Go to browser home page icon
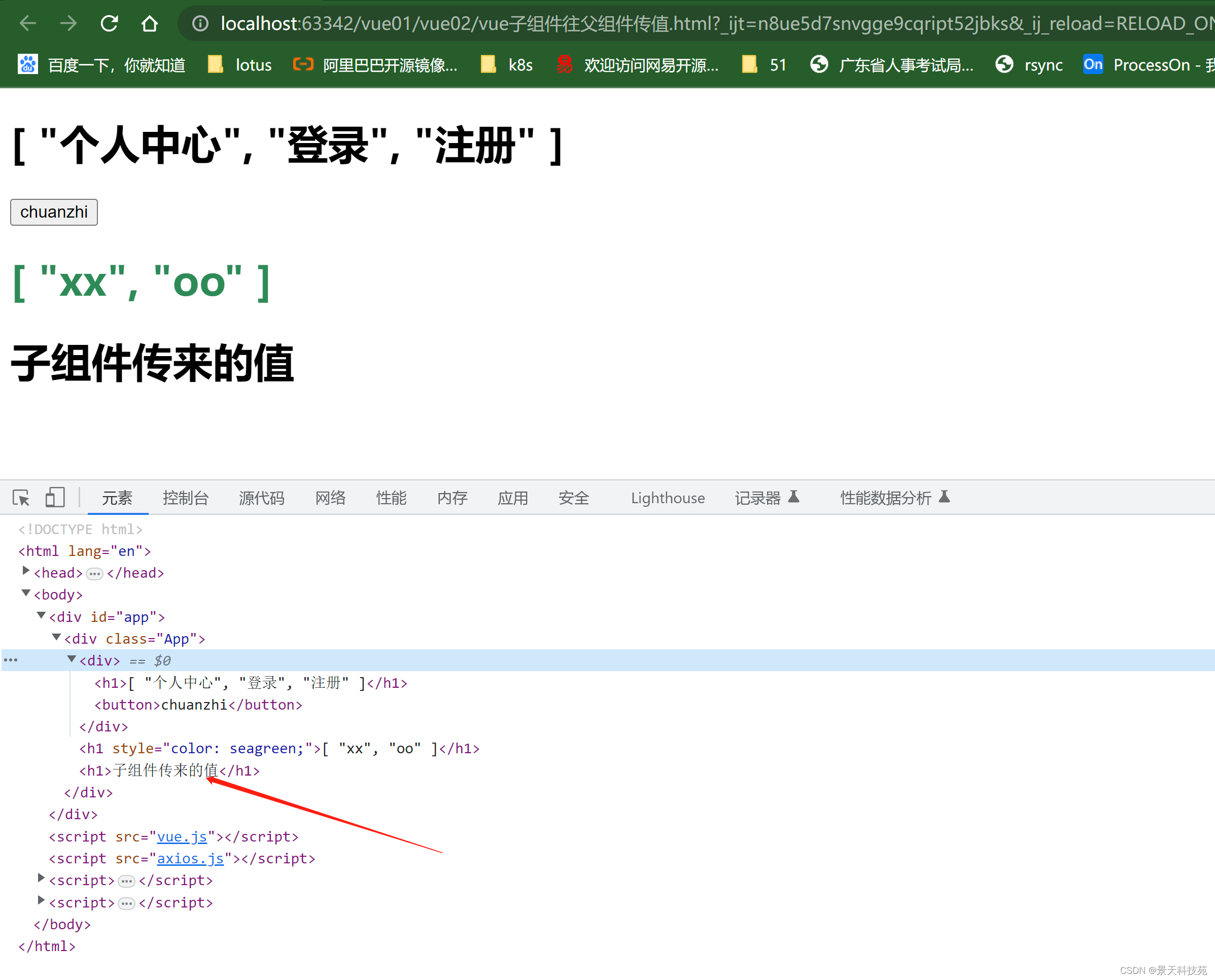Image resolution: width=1215 pixels, height=980 pixels. click(x=150, y=23)
